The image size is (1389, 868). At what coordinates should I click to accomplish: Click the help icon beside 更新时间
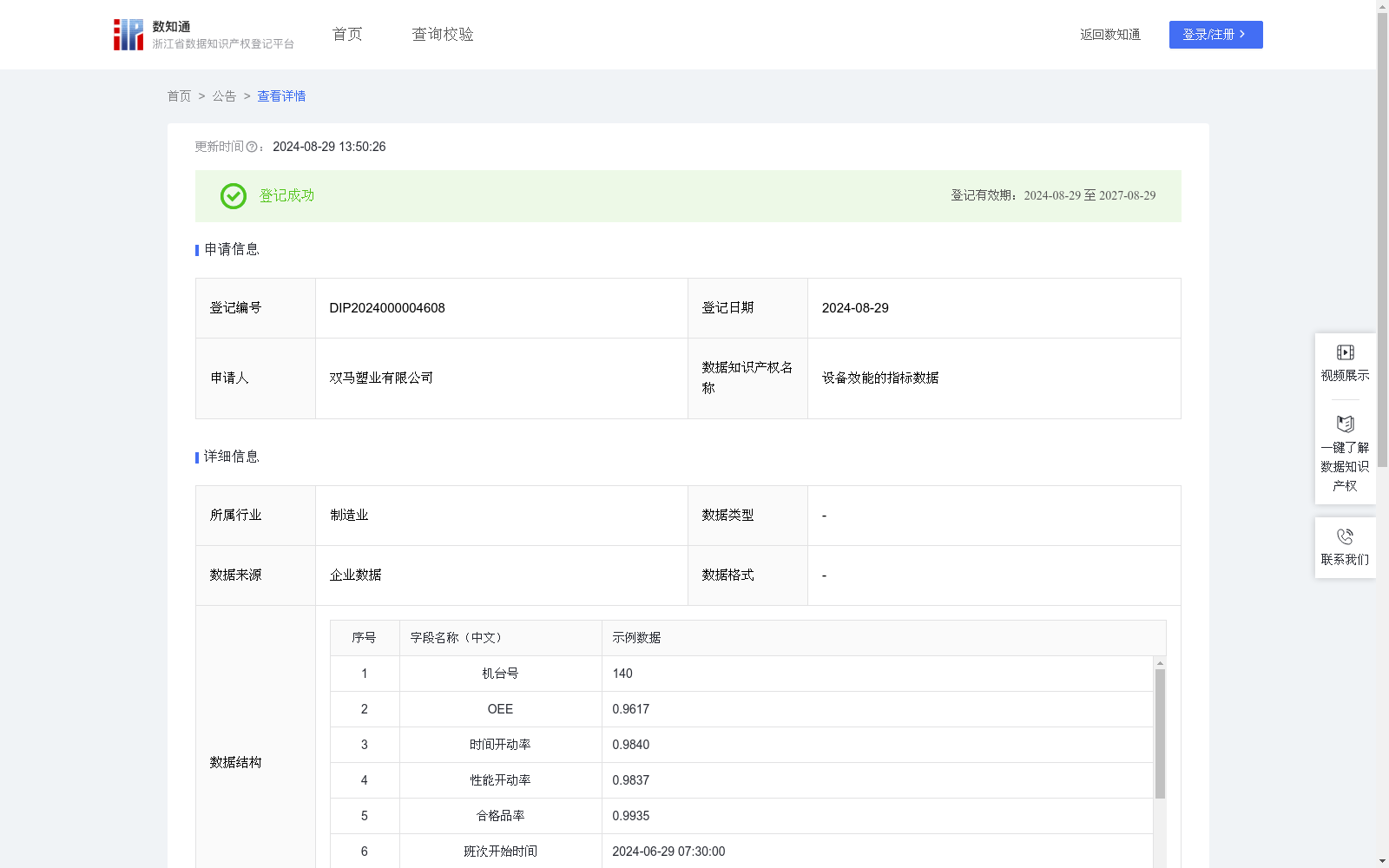pyautogui.click(x=252, y=148)
